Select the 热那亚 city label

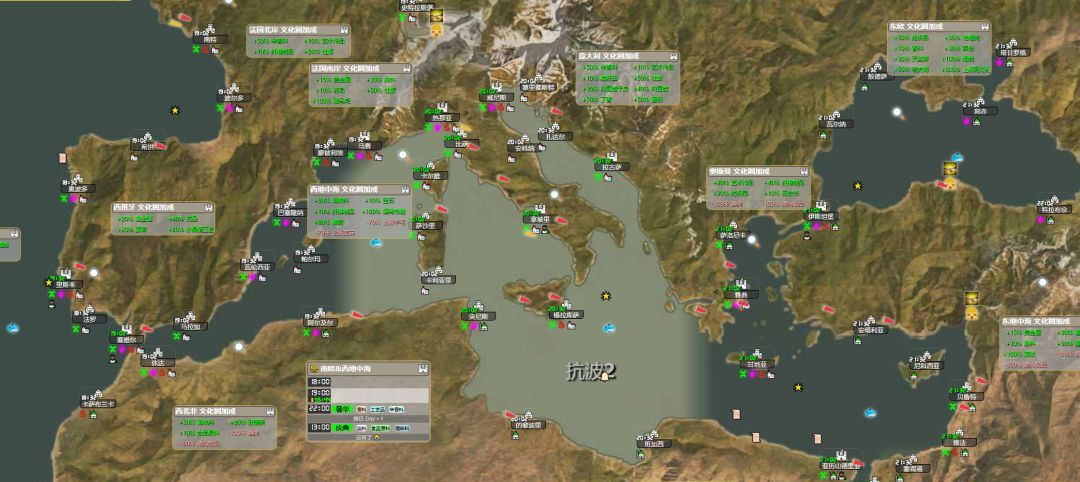tap(442, 118)
